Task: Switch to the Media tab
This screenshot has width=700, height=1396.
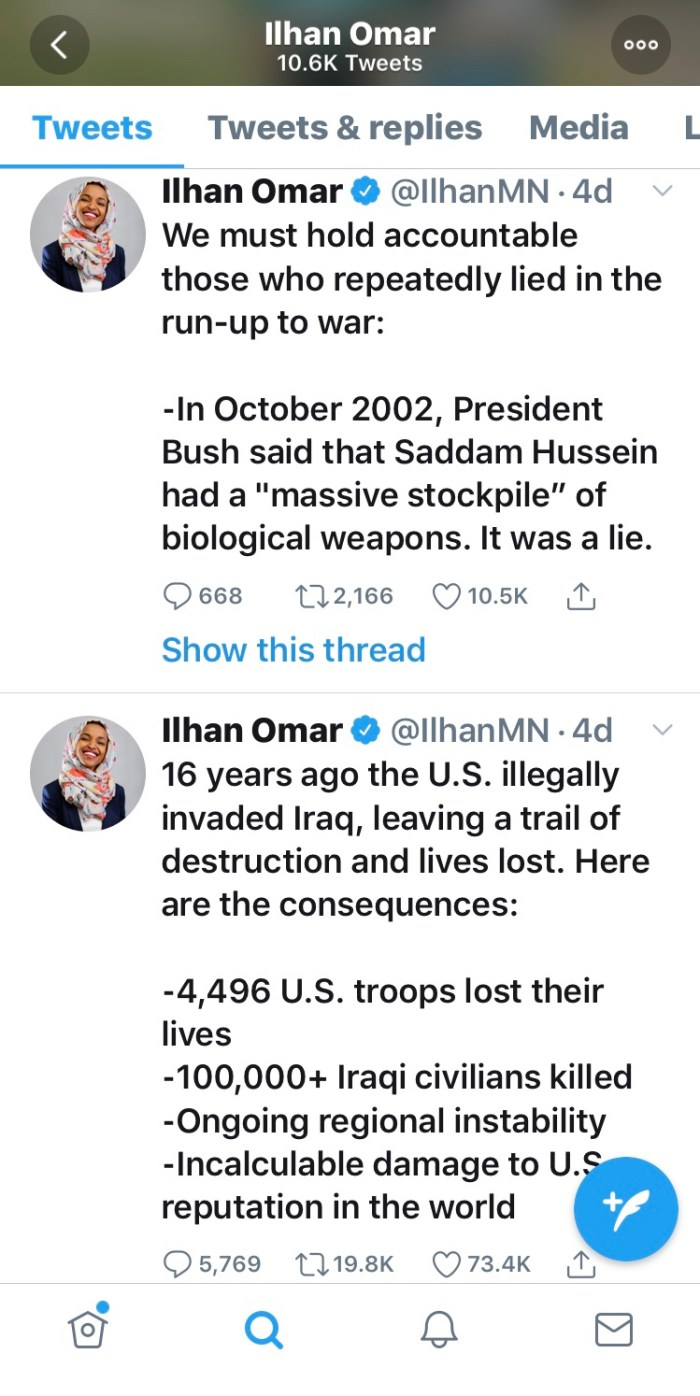Action: tap(578, 128)
